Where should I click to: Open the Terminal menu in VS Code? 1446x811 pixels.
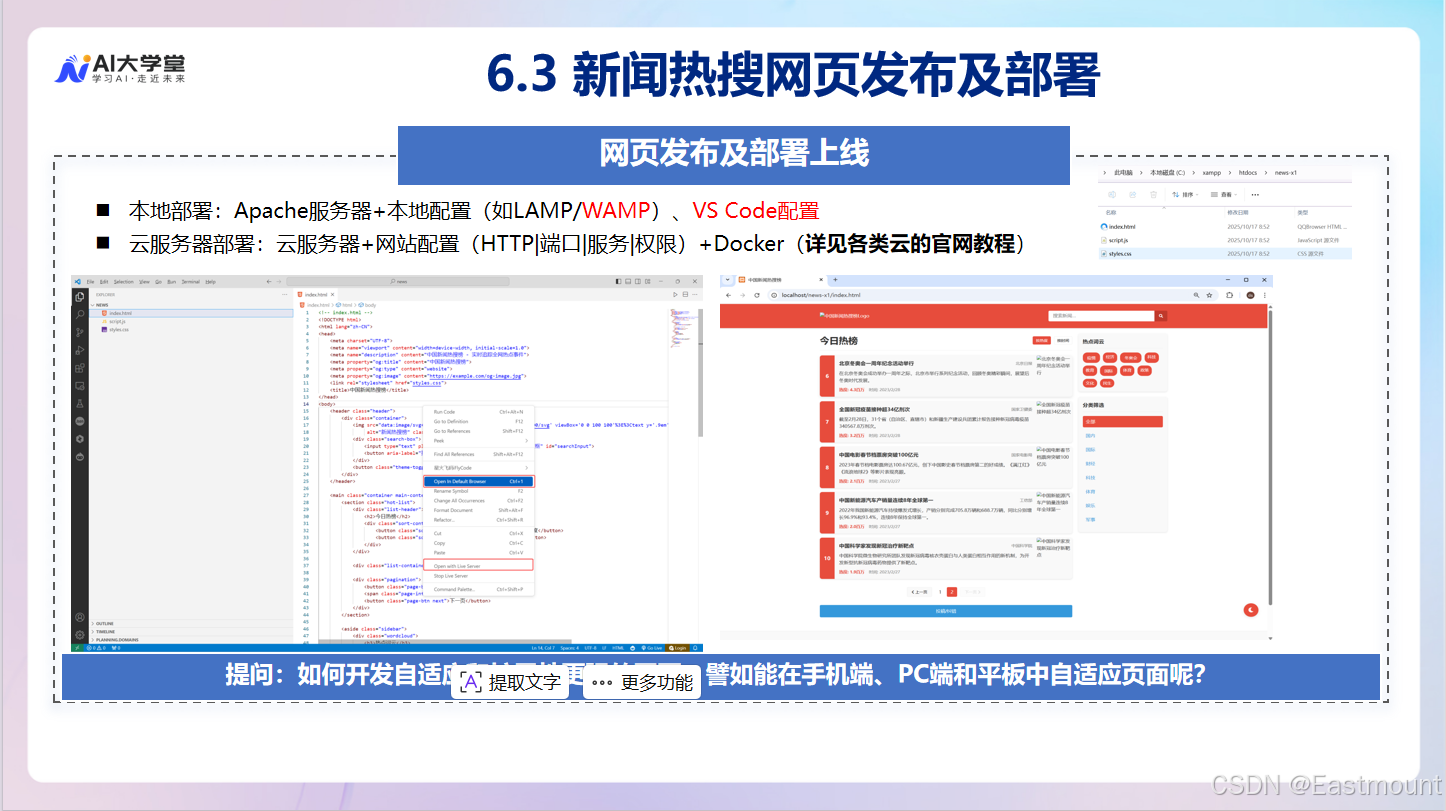pos(190,283)
